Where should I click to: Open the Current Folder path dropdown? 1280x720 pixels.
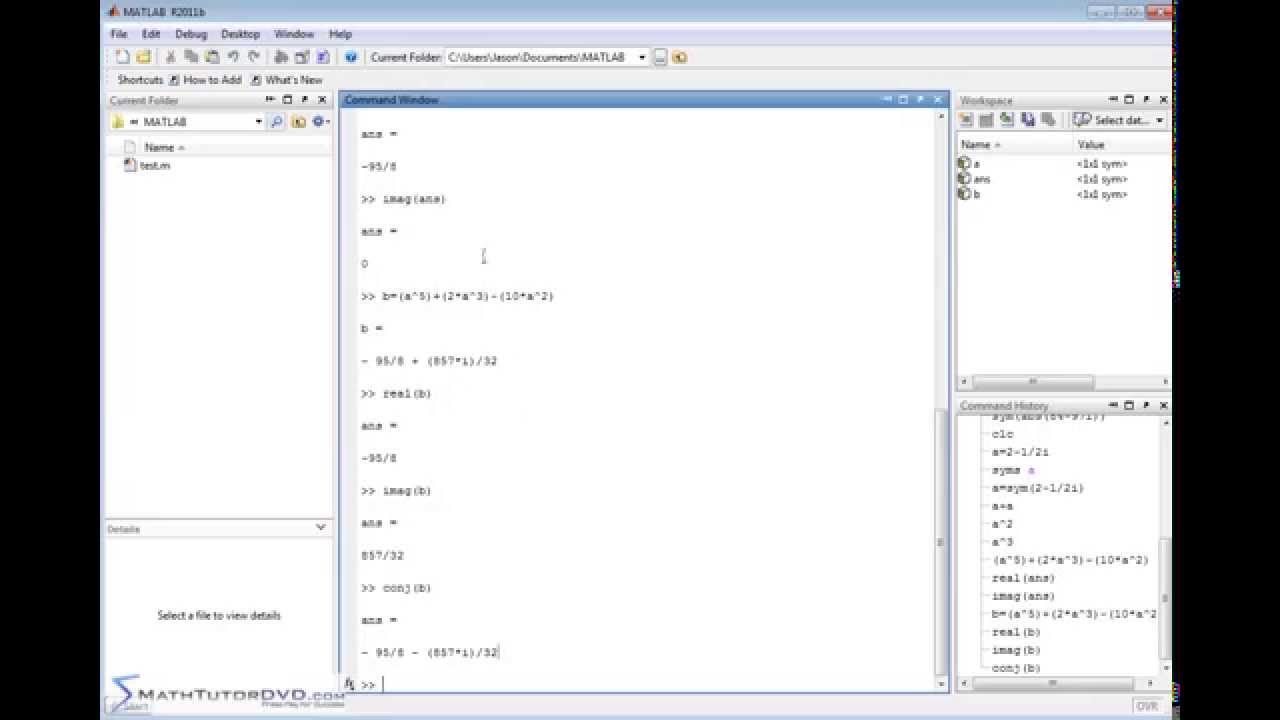[642, 57]
